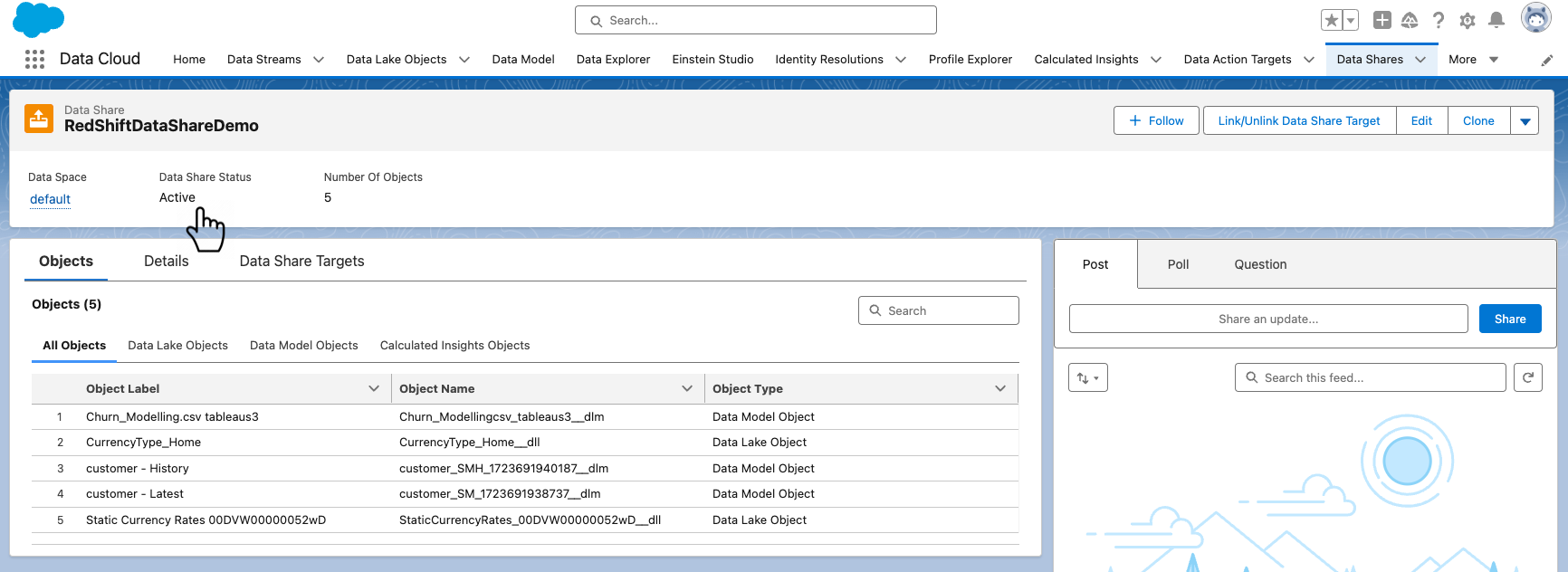
Task: Switch to the Data Share Targets tab
Action: (x=301, y=261)
